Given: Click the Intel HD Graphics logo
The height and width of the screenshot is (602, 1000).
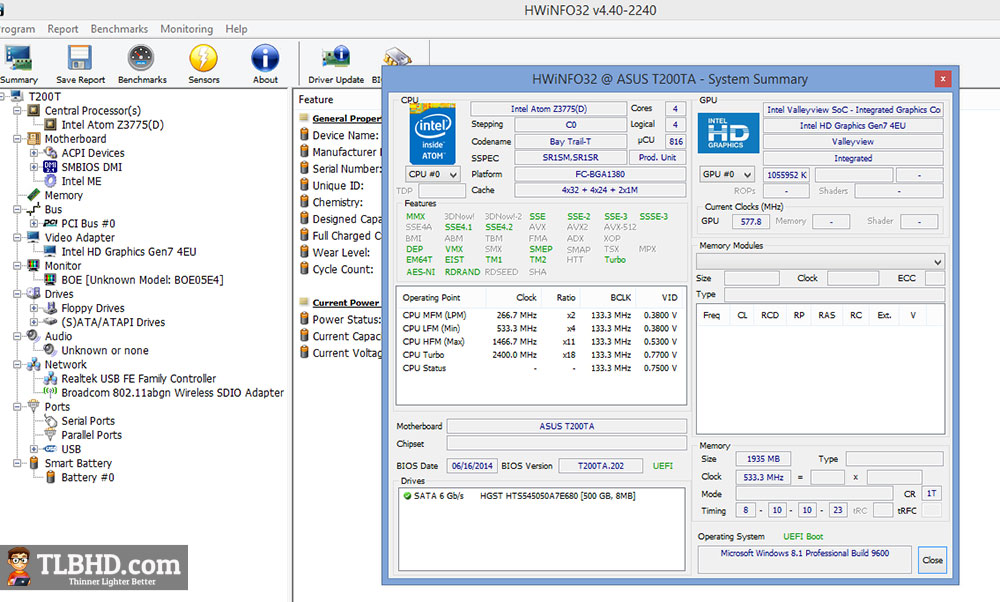Looking at the screenshot, I should click(x=728, y=133).
